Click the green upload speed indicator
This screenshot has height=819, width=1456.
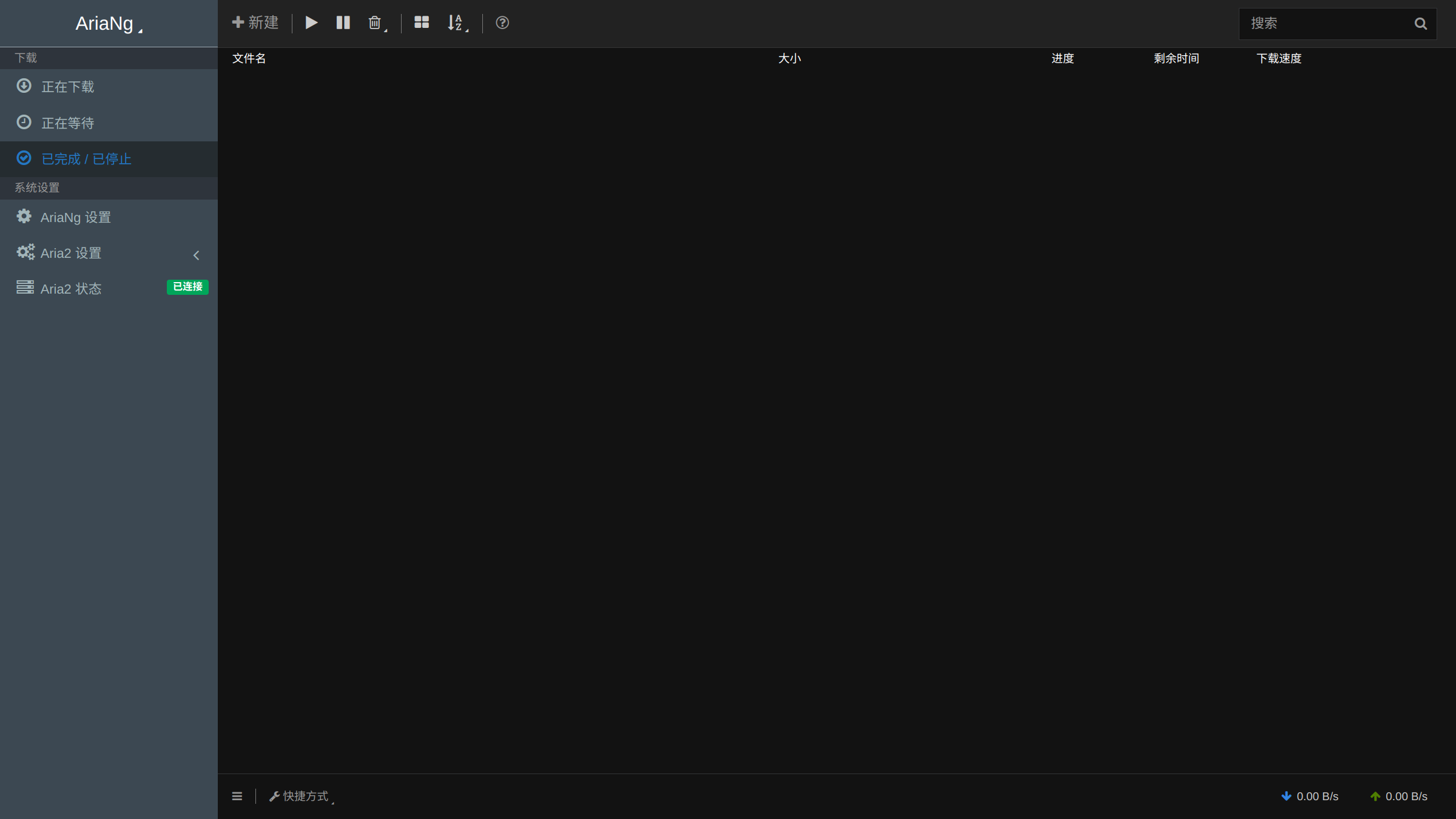[1398, 797]
